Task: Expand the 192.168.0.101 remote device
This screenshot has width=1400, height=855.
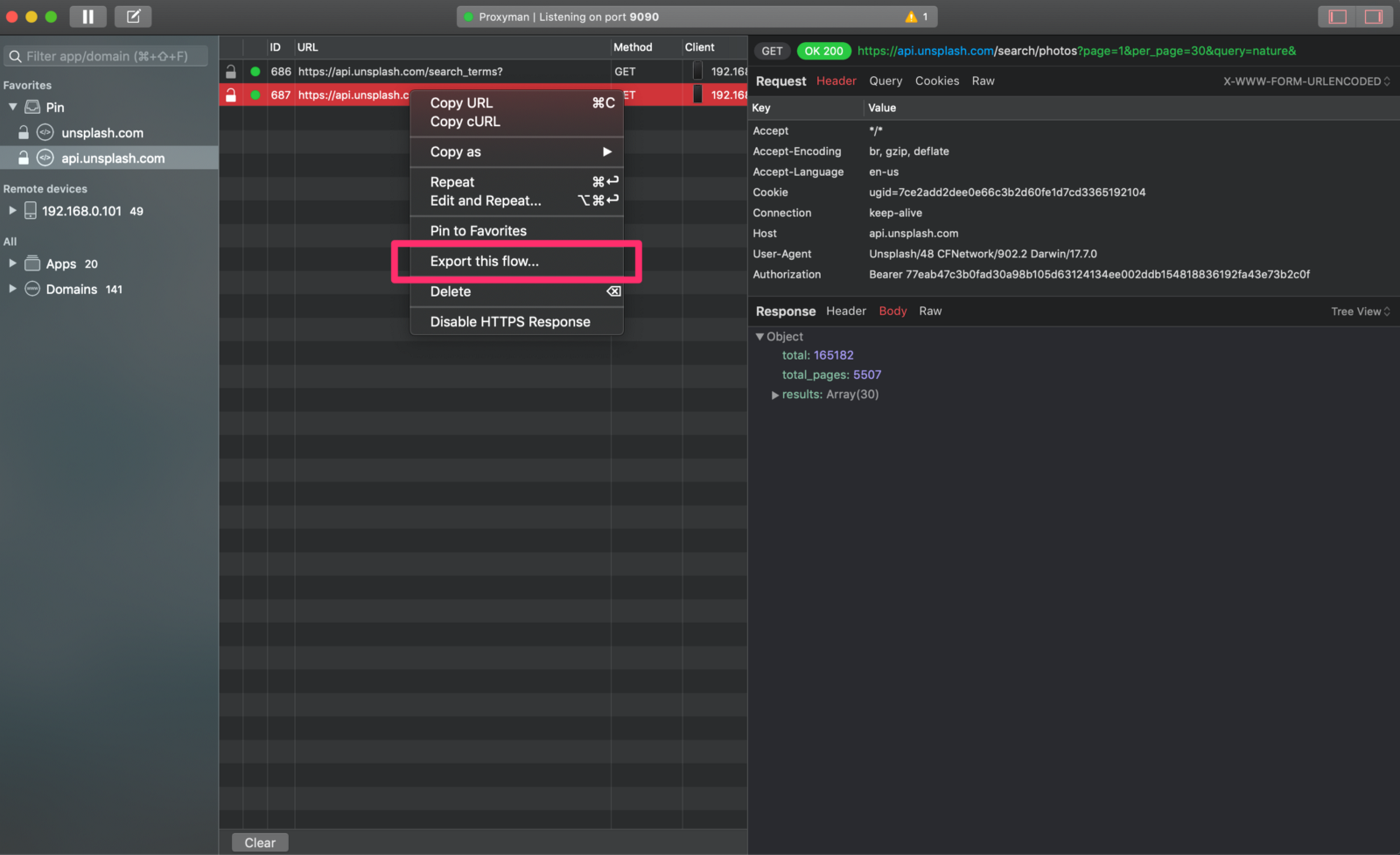Action: tap(12, 210)
